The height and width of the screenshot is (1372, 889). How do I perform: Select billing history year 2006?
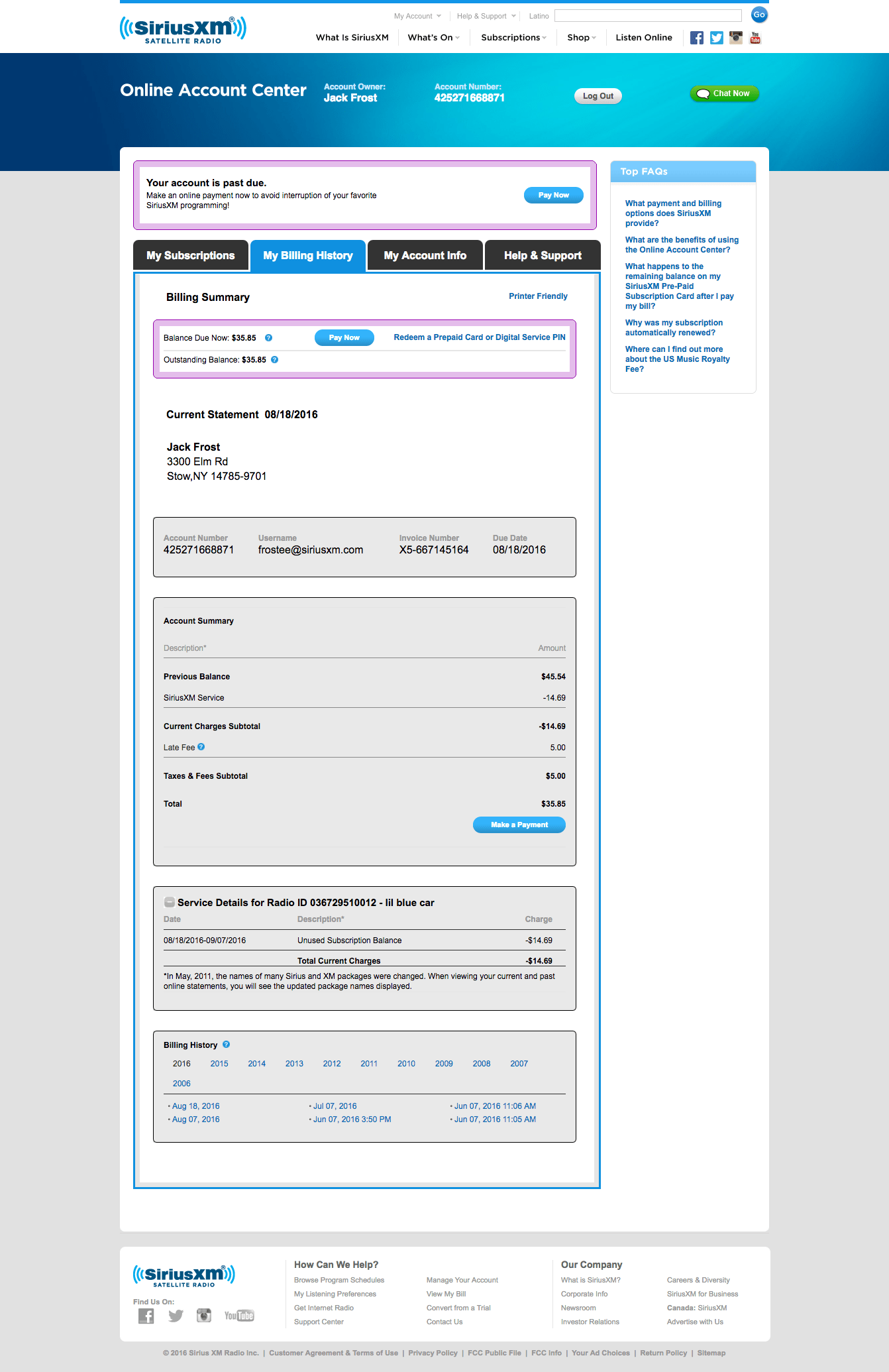(x=182, y=1084)
